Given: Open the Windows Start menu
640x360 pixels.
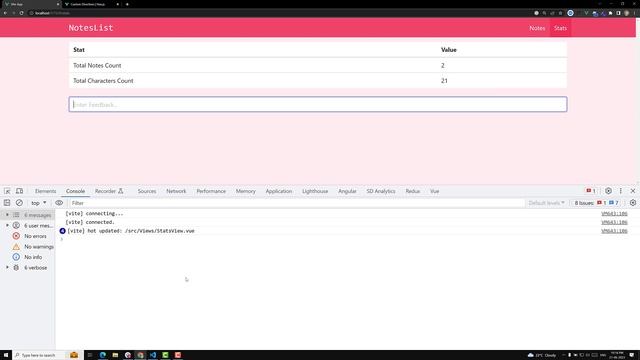Looking at the screenshot, I should [x=6, y=355].
